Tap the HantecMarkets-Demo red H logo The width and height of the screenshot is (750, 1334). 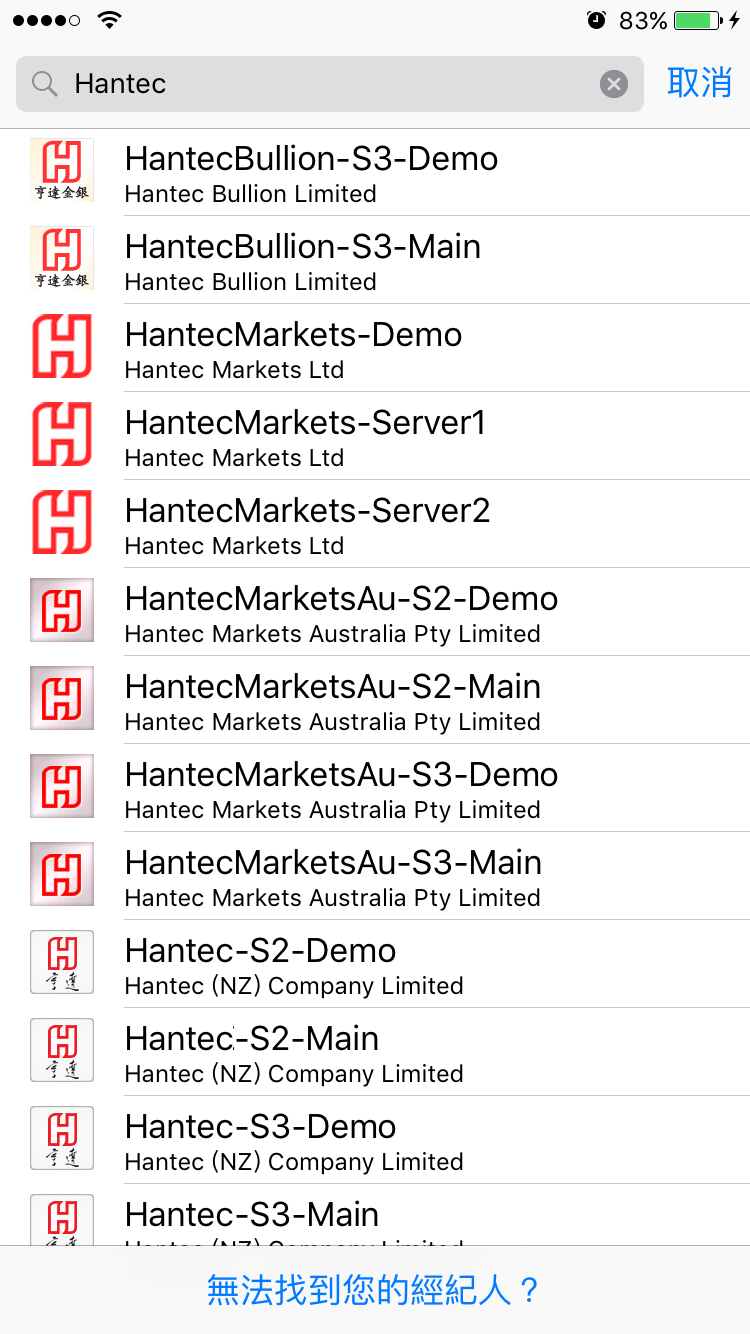point(62,347)
